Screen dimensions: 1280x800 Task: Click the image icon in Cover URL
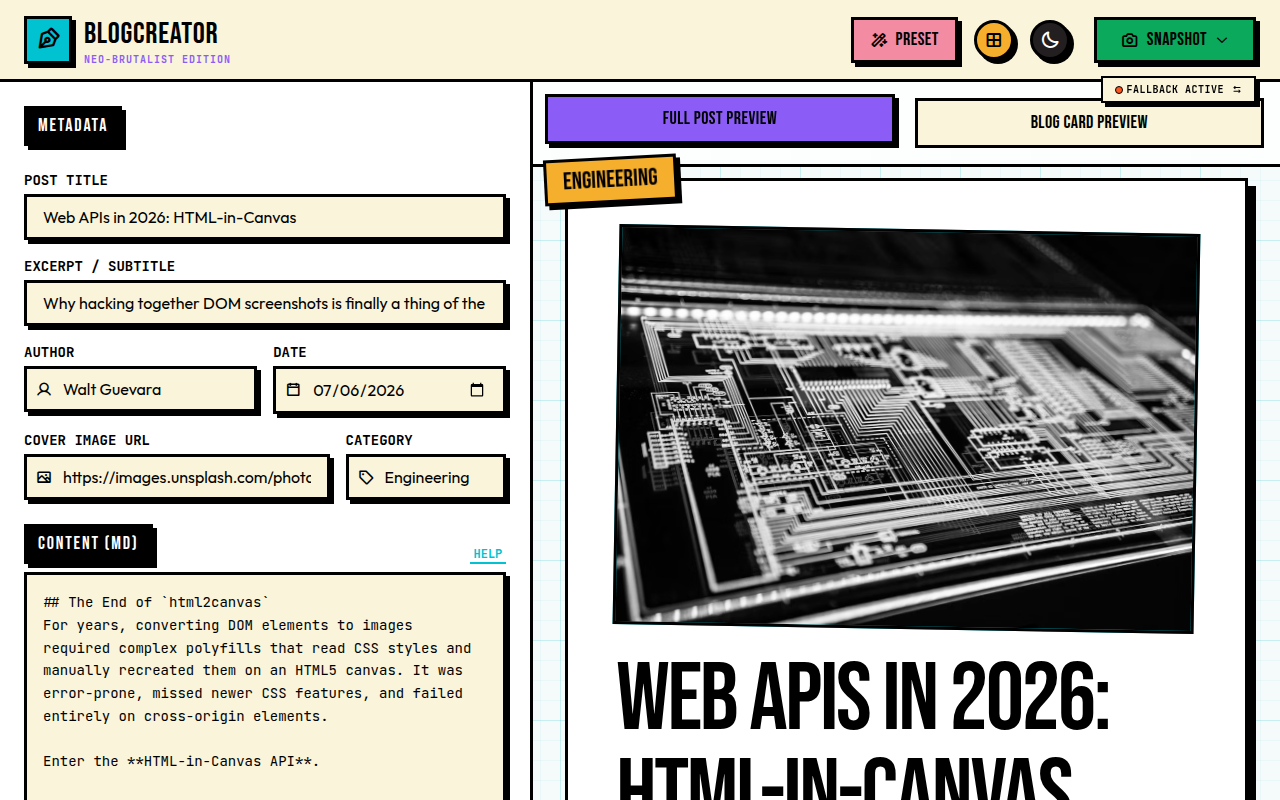(x=44, y=477)
